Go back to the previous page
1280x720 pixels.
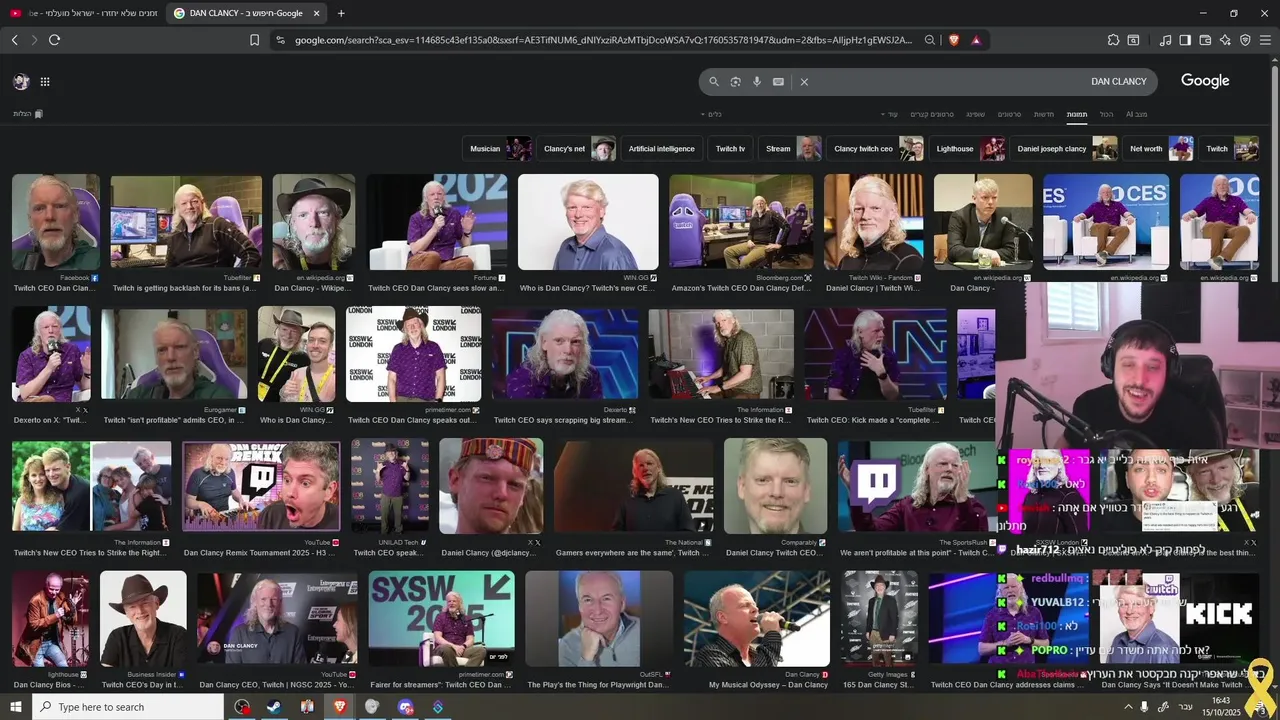(x=14, y=40)
